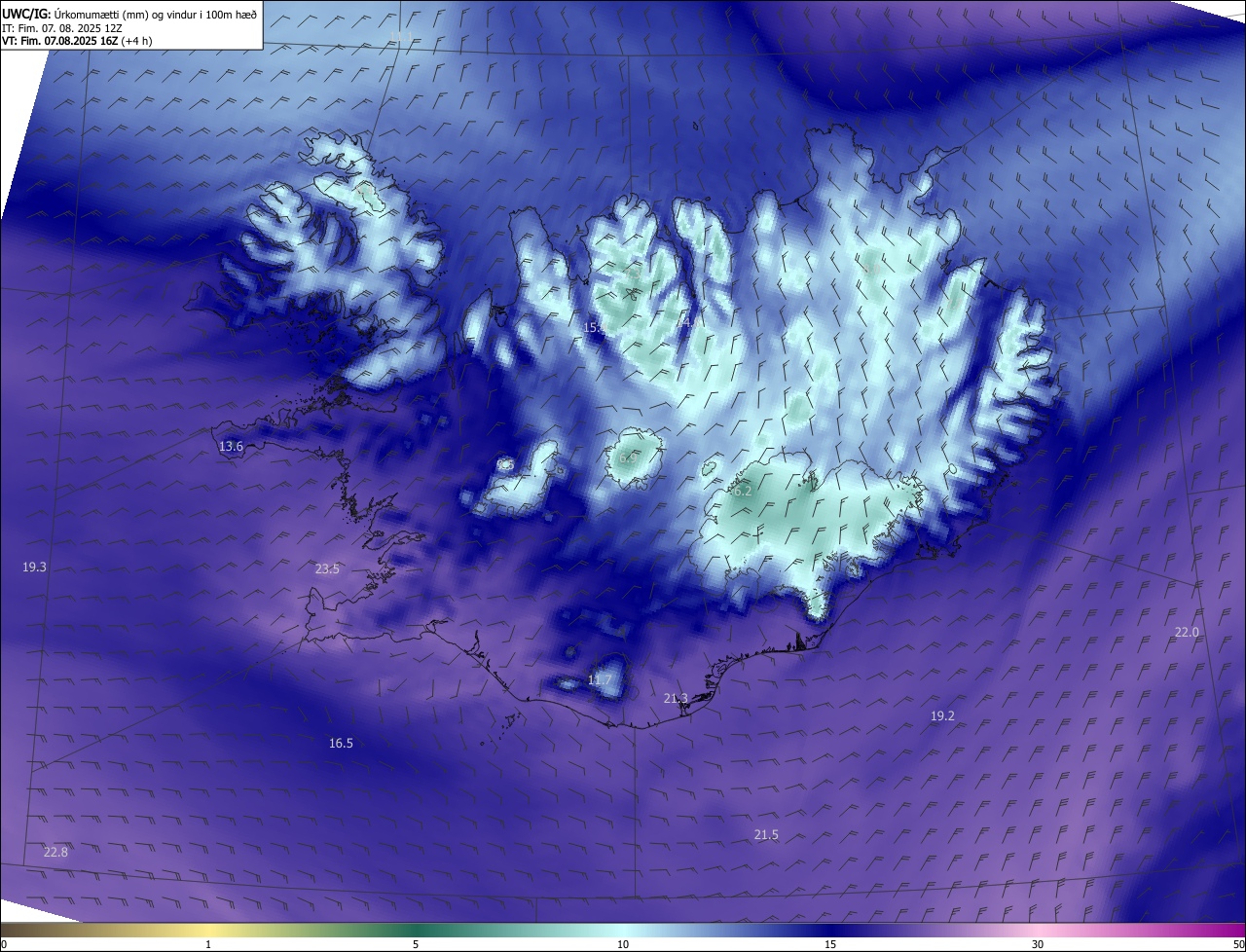The height and width of the screenshot is (952, 1246).
Task: Click the legend tick labeled 30
Action: (1038, 944)
